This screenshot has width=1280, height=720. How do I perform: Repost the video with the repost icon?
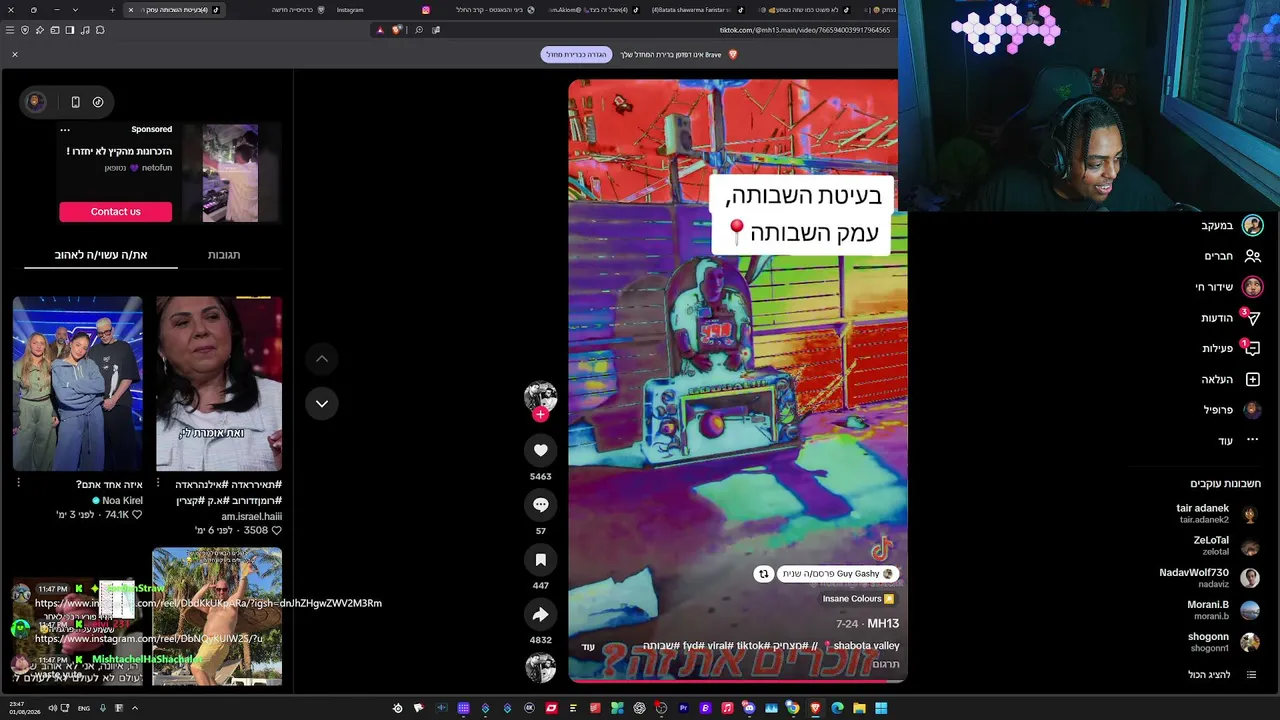764,574
